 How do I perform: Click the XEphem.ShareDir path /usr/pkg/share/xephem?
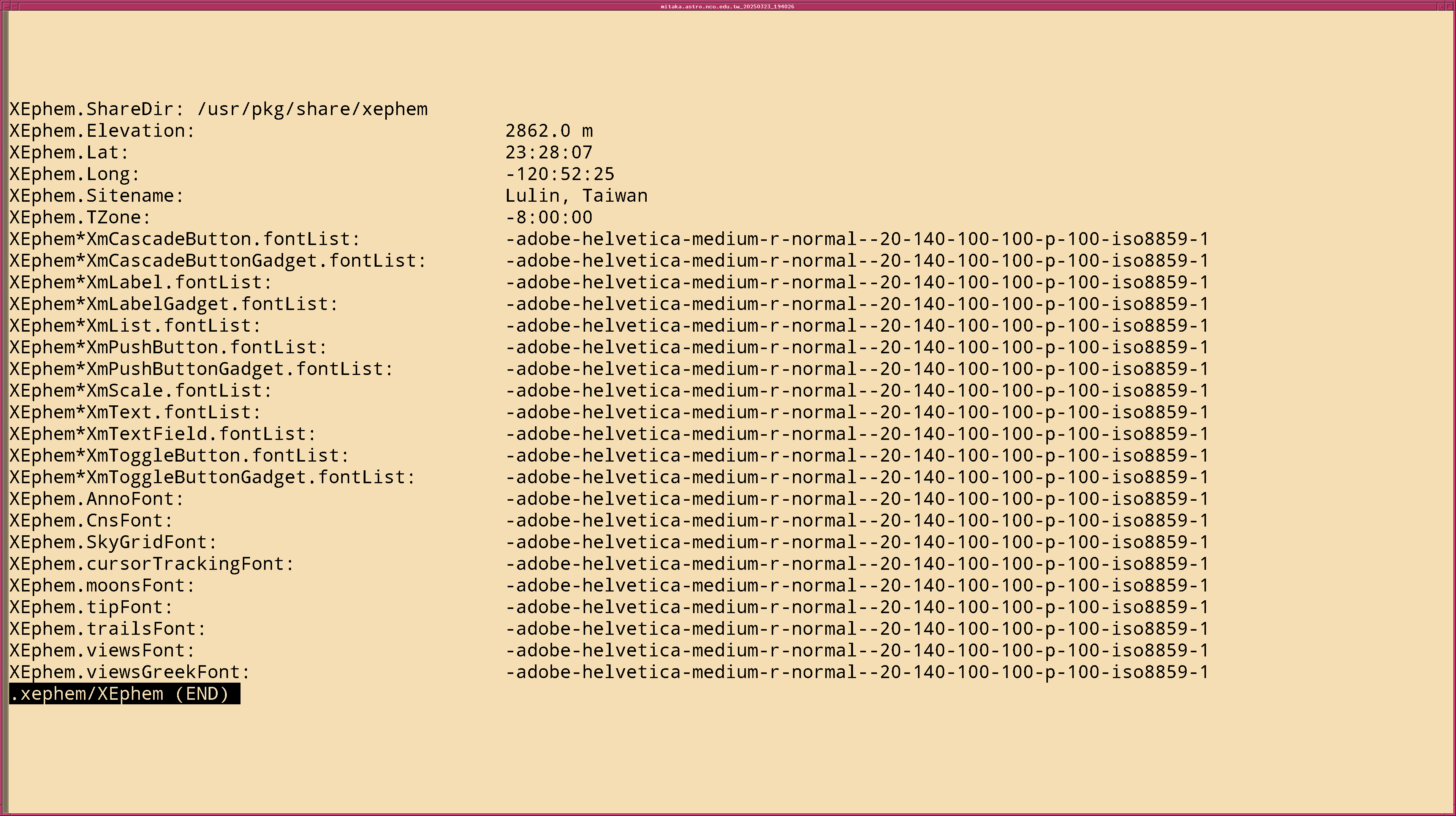[313, 109]
